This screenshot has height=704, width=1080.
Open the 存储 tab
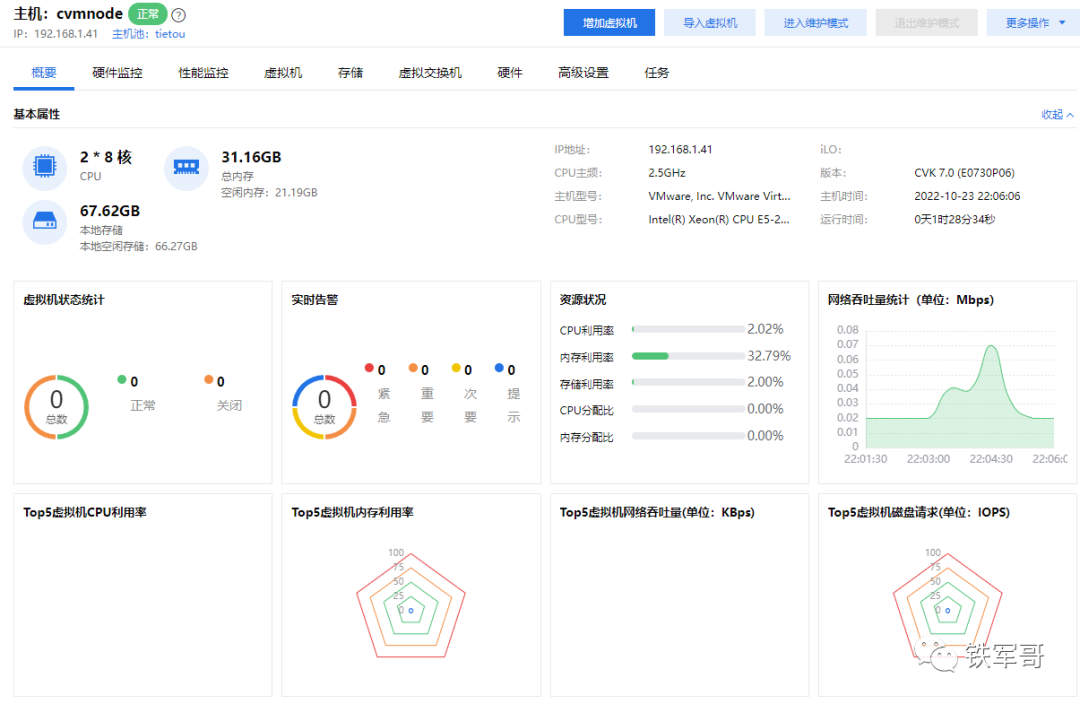click(x=350, y=72)
